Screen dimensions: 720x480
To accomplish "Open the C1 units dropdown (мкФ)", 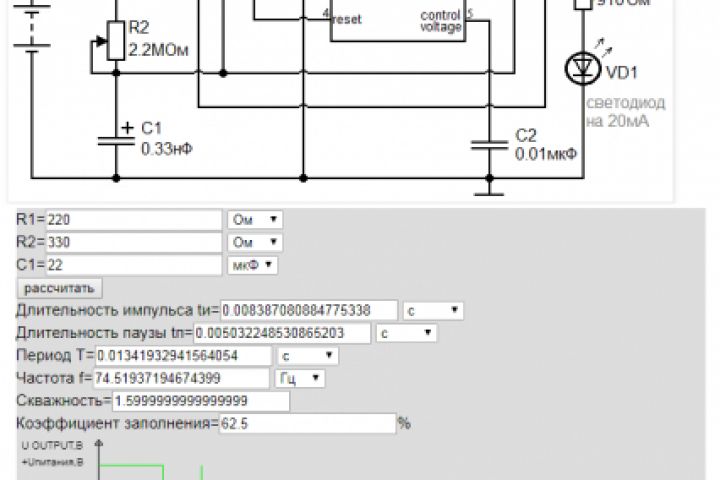I will (x=253, y=265).
